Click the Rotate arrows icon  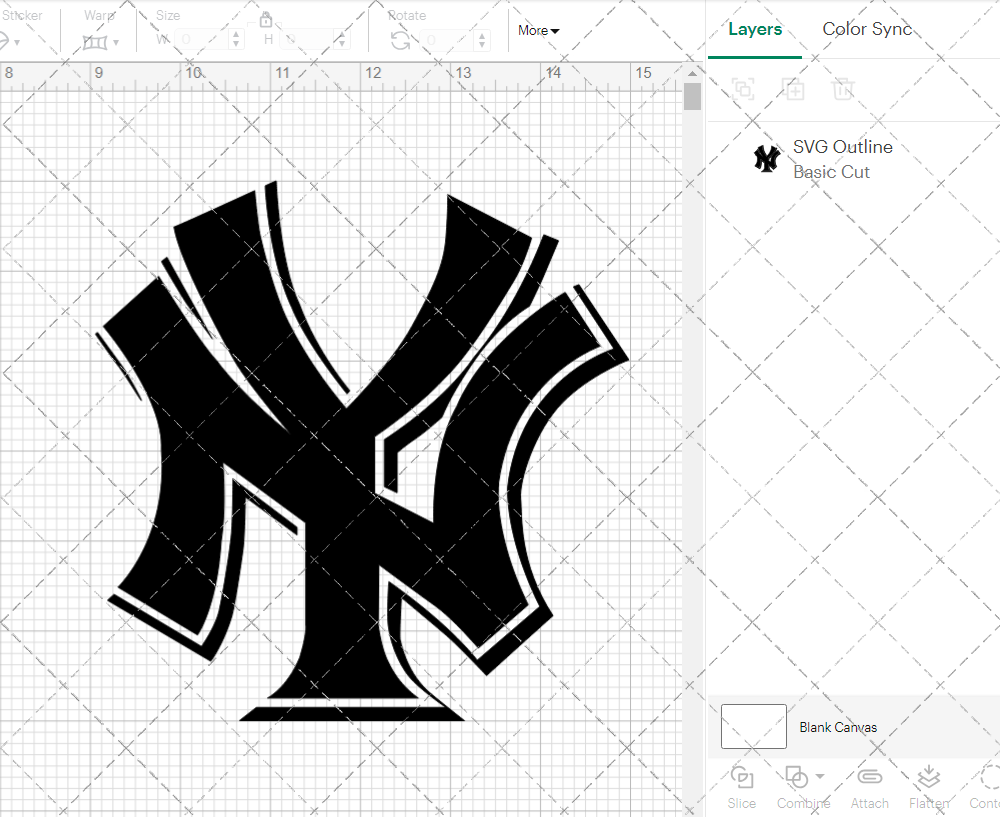click(401, 41)
